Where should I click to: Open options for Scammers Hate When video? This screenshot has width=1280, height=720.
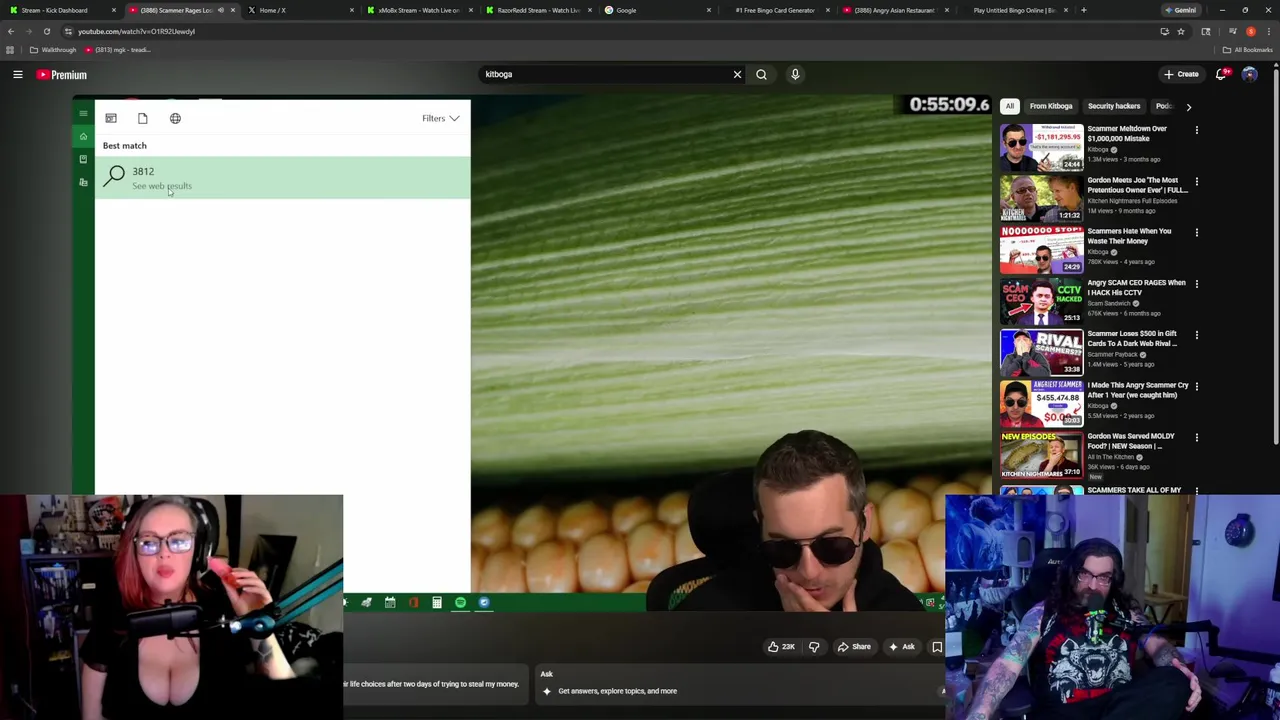[x=1196, y=233]
